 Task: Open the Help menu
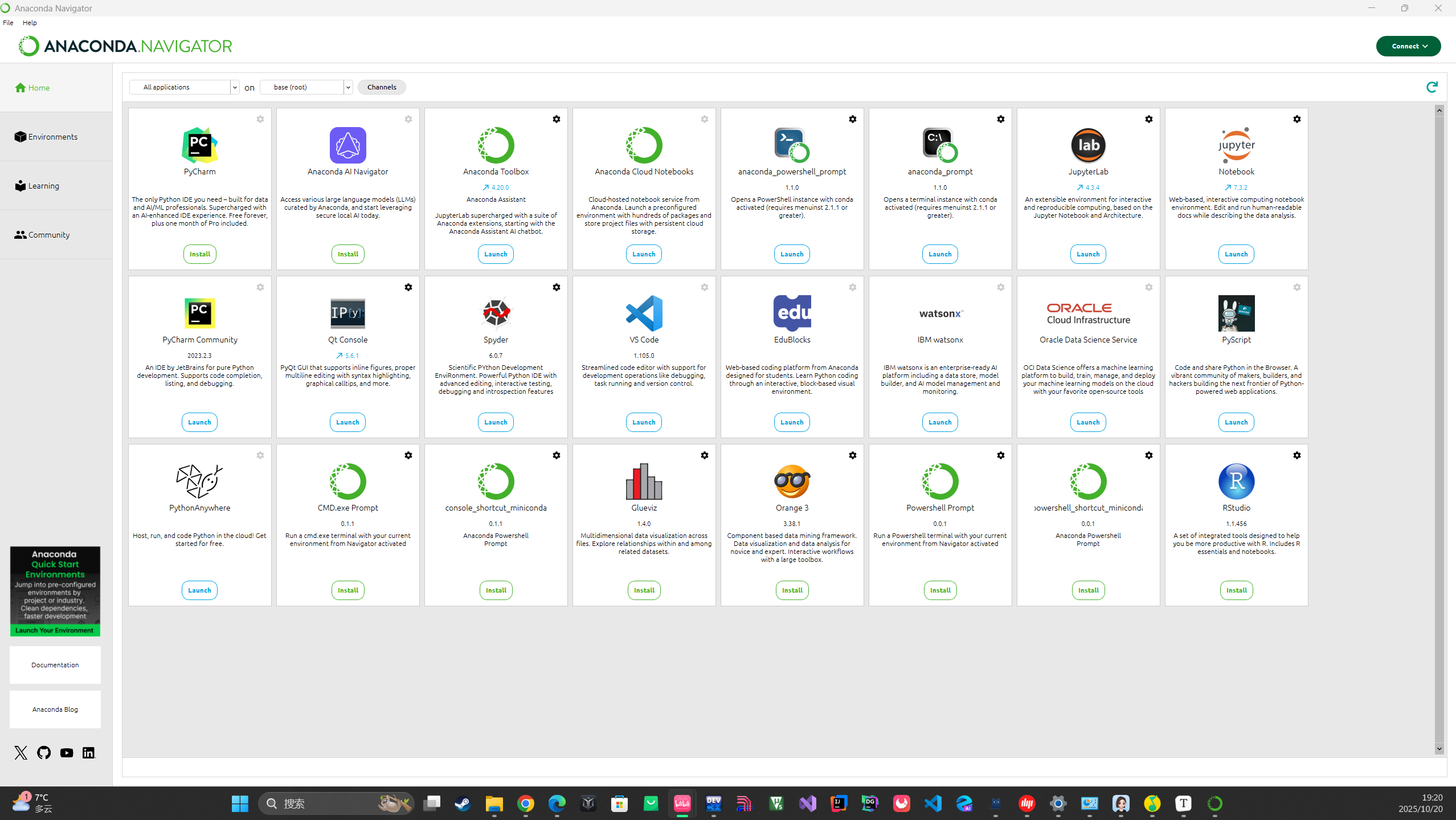coord(30,23)
